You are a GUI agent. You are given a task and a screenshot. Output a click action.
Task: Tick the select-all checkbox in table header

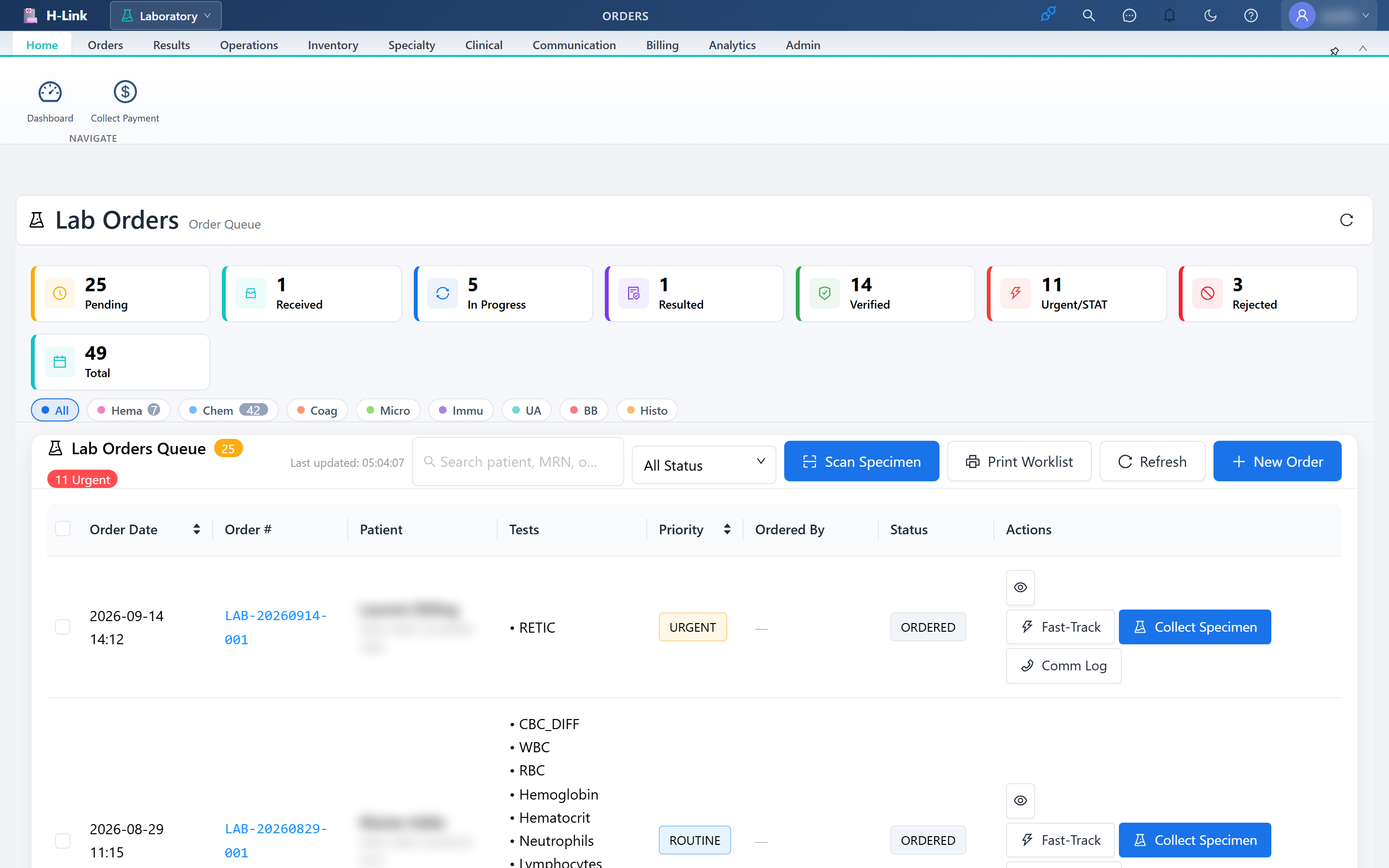coord(63,529)
